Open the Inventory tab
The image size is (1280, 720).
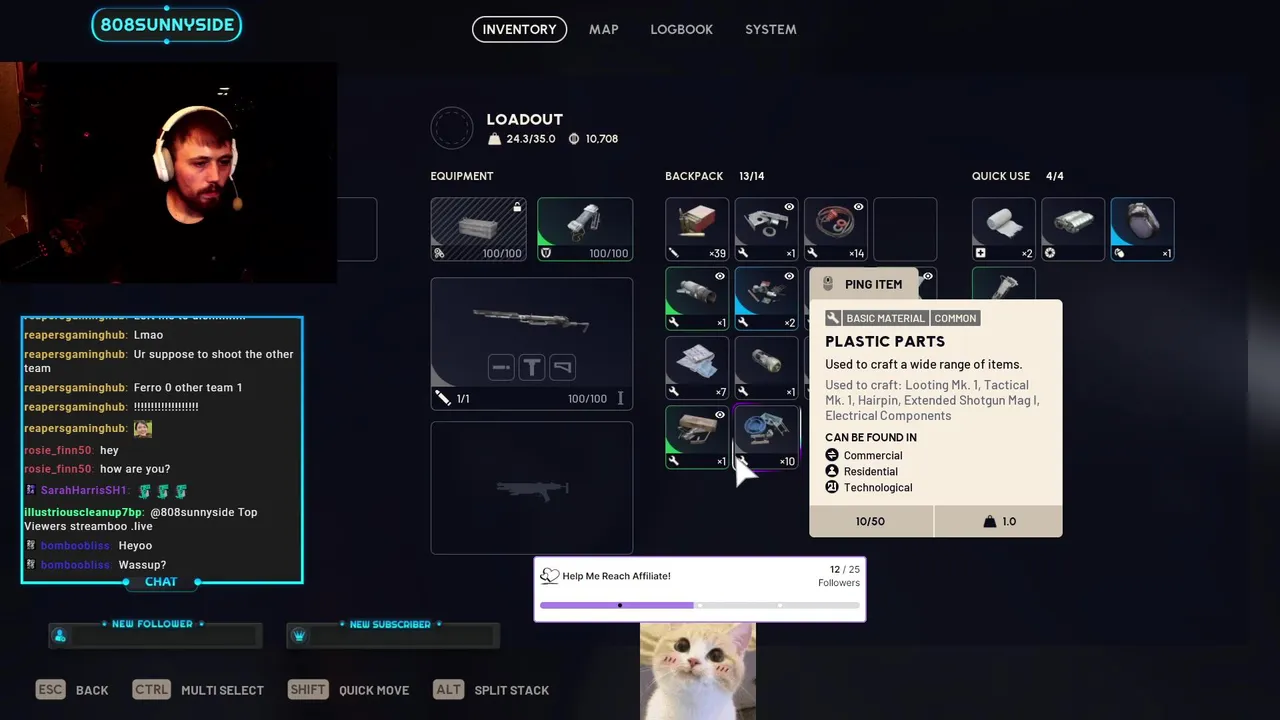(x=519, y=29)
